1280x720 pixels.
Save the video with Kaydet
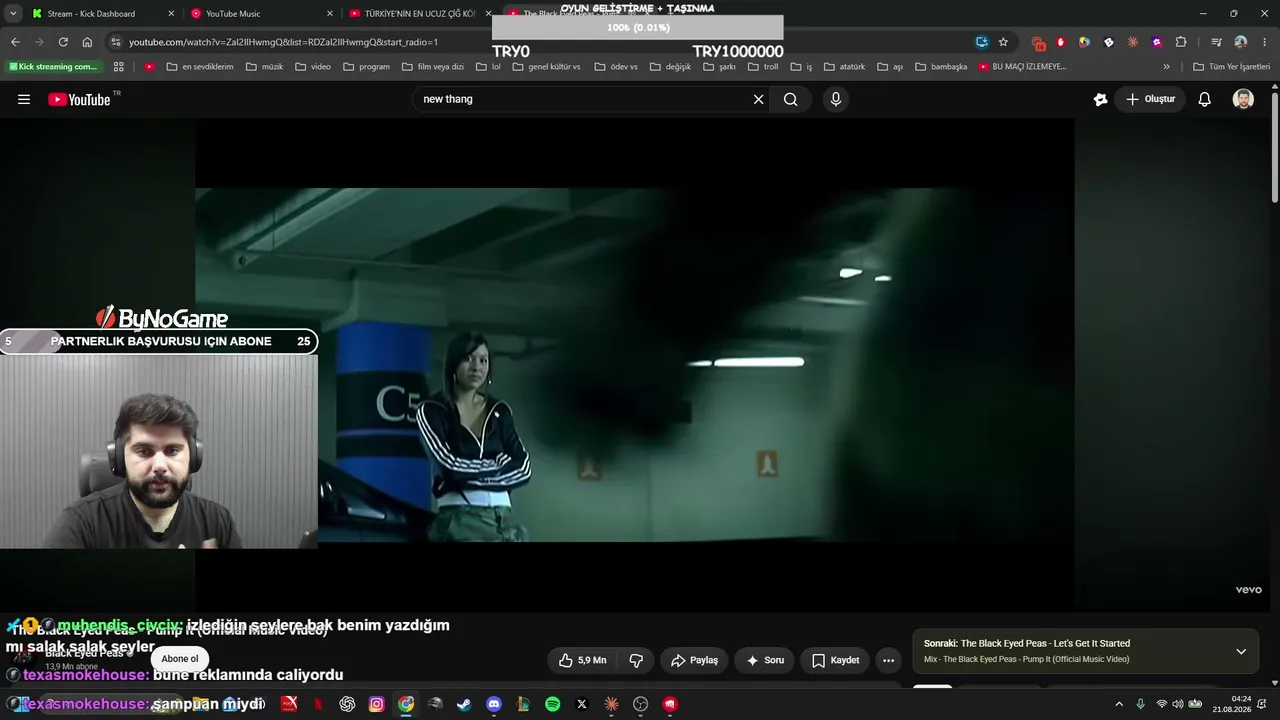pos(836,660)
